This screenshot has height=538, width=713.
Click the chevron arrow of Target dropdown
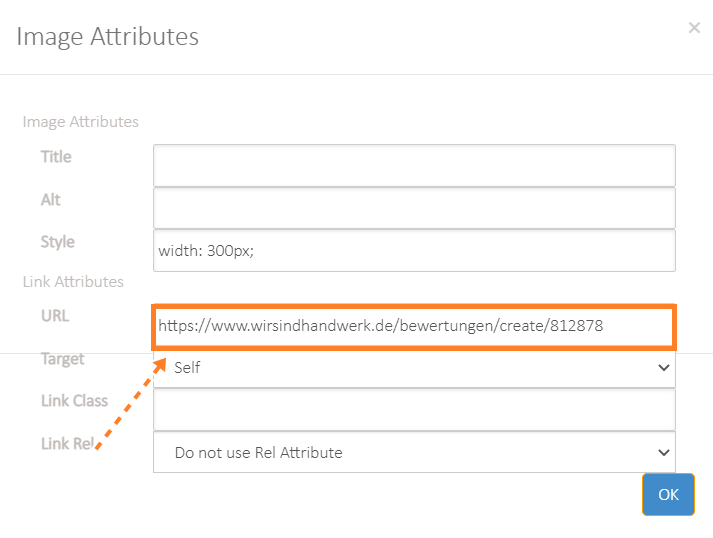click(664, 367)
